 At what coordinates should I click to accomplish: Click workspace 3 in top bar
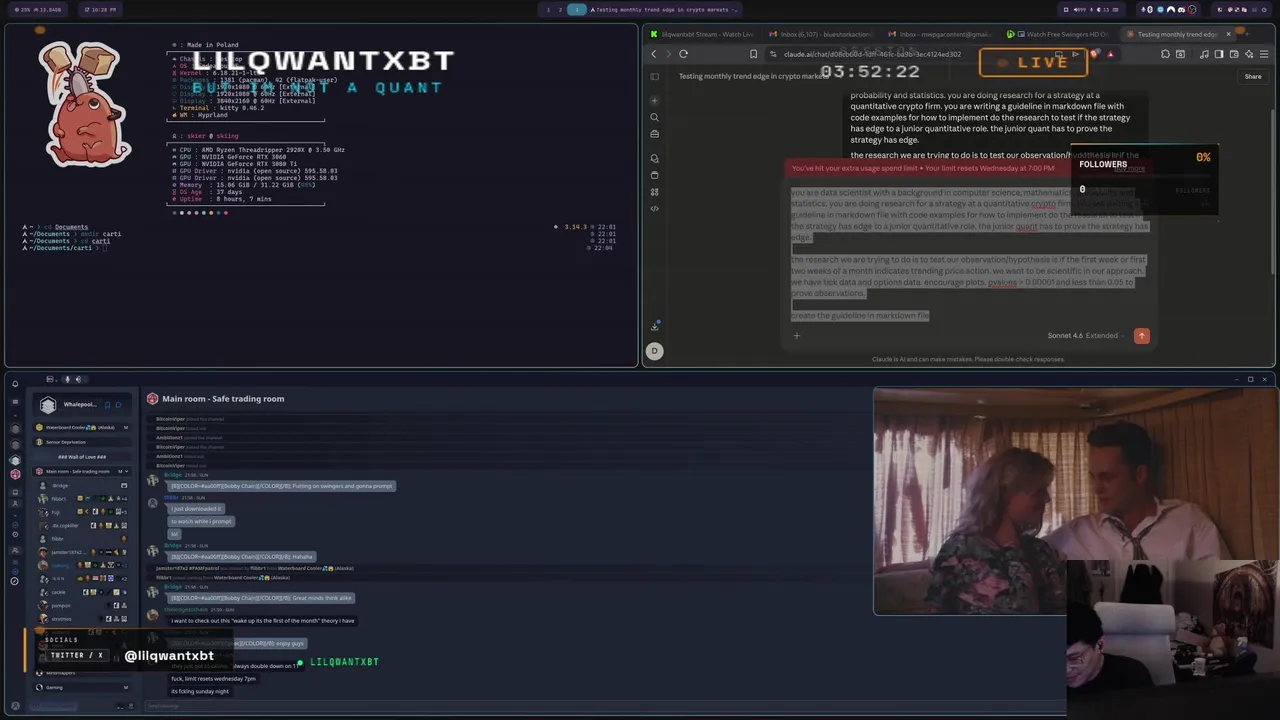577,9
